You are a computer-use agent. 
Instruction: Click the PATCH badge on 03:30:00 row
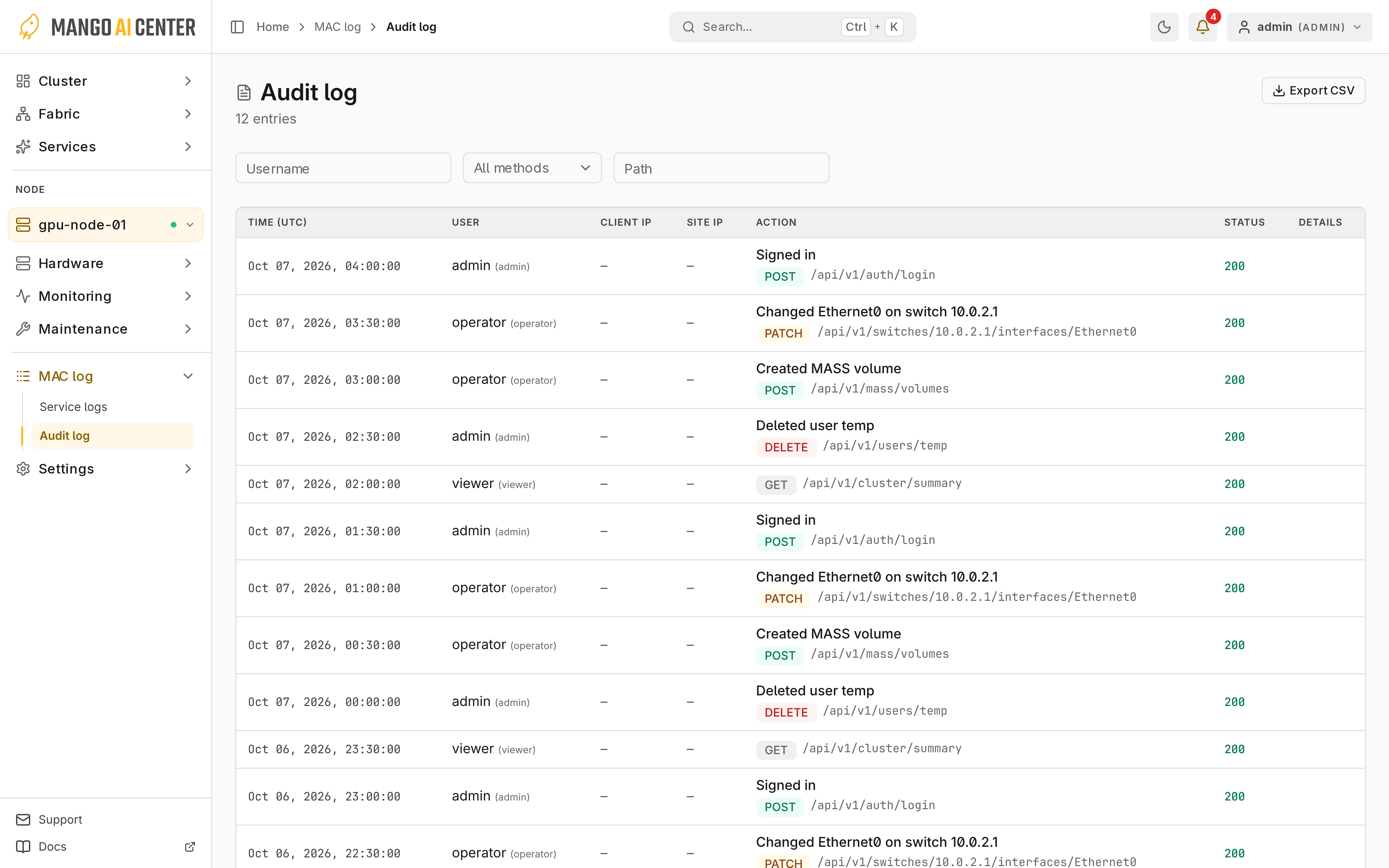coord(783,333)
